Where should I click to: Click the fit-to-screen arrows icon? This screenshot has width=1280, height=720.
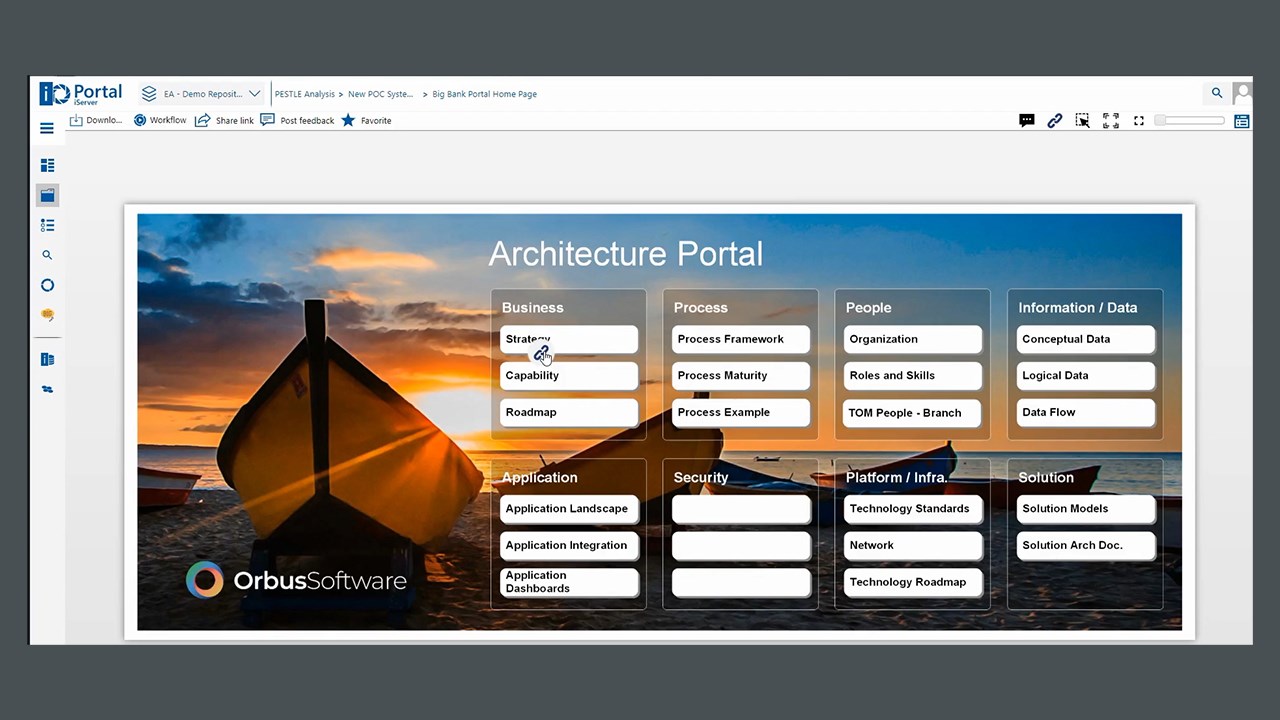point(1111,120)
